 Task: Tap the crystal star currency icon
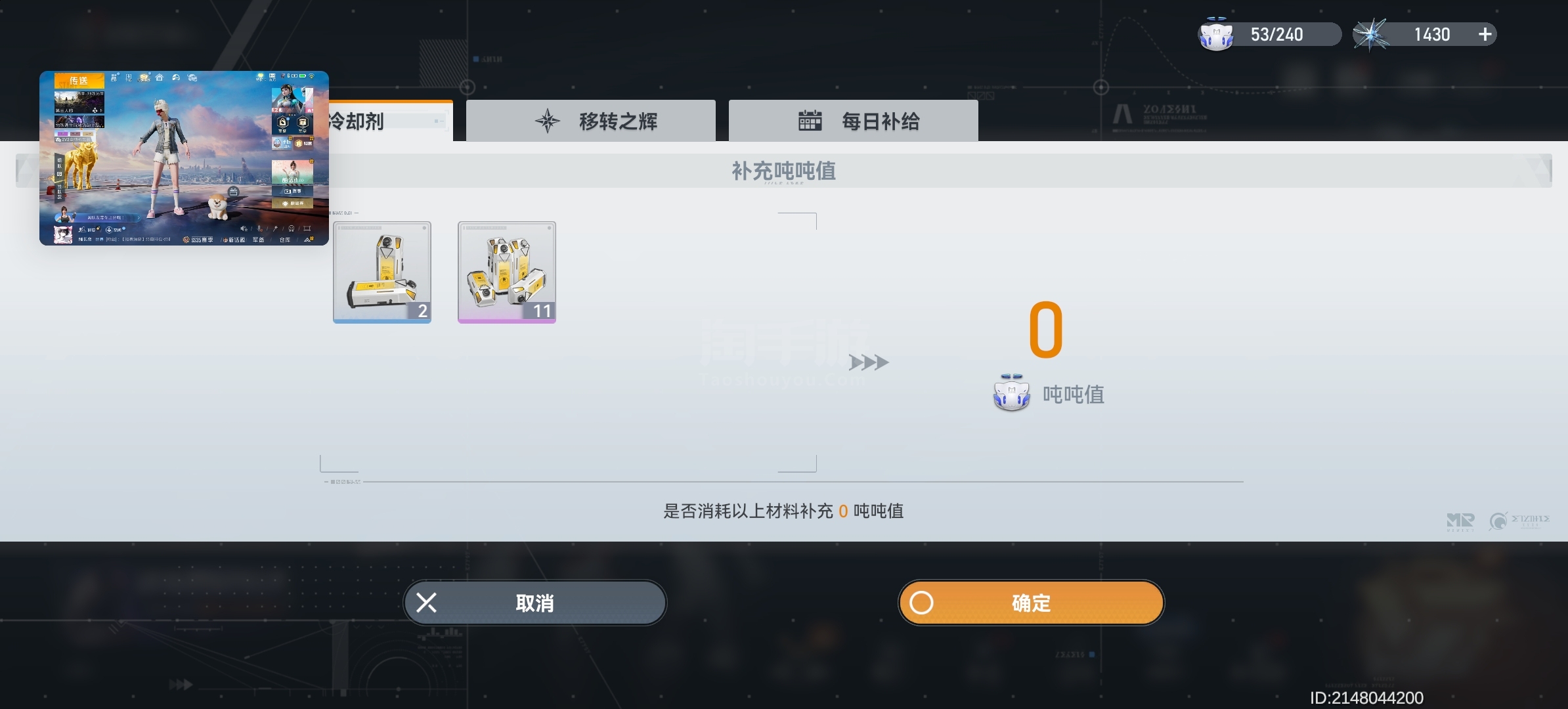tap(1371, 34)
